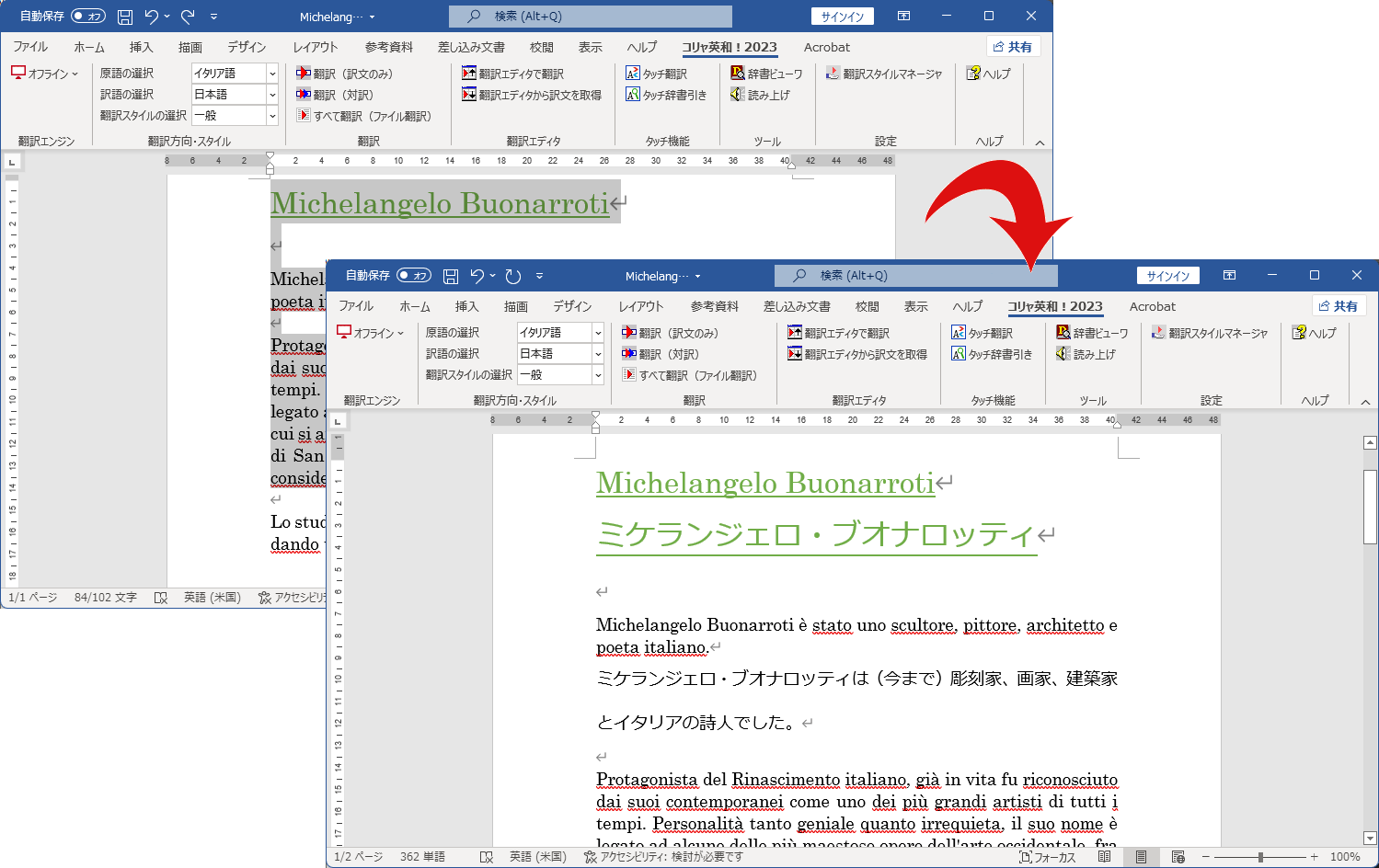Open レイアウト tab in the front window

click(641, 306)
